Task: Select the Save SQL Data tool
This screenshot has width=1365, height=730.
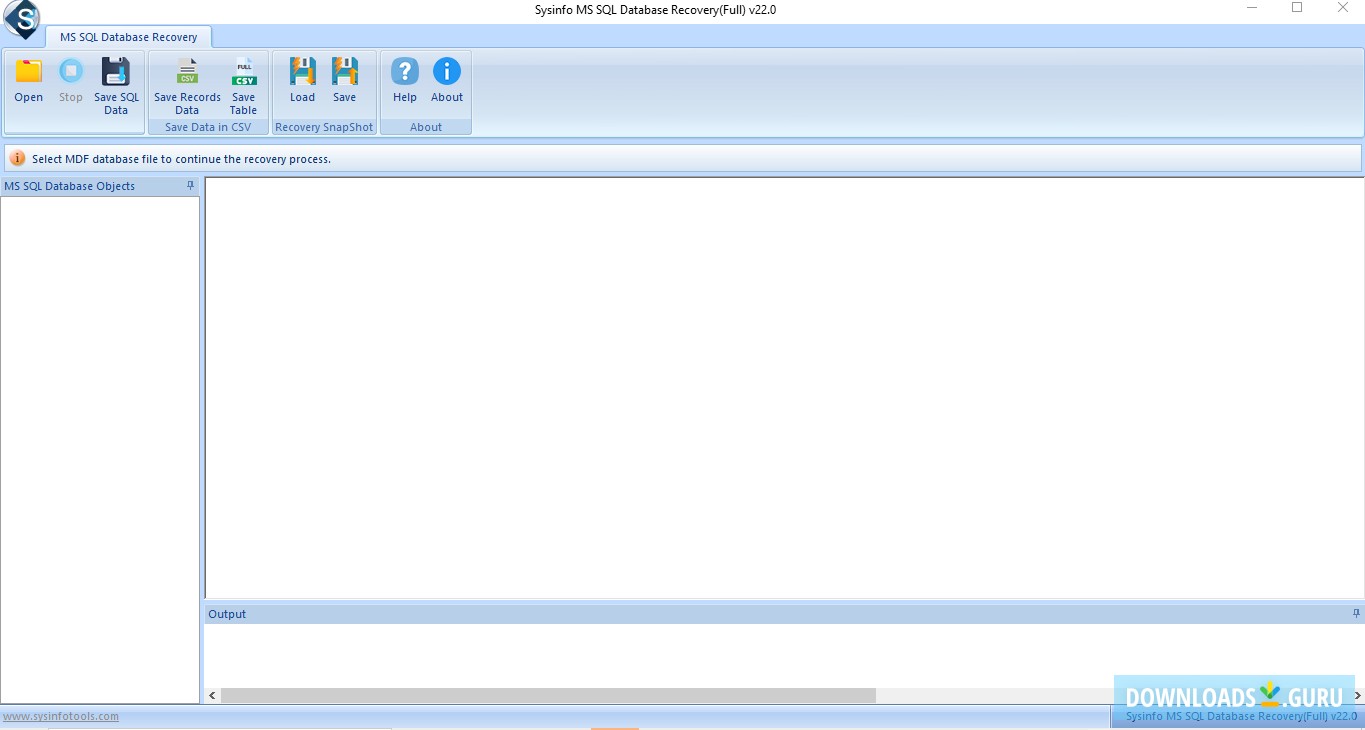Action: (116, 80)
